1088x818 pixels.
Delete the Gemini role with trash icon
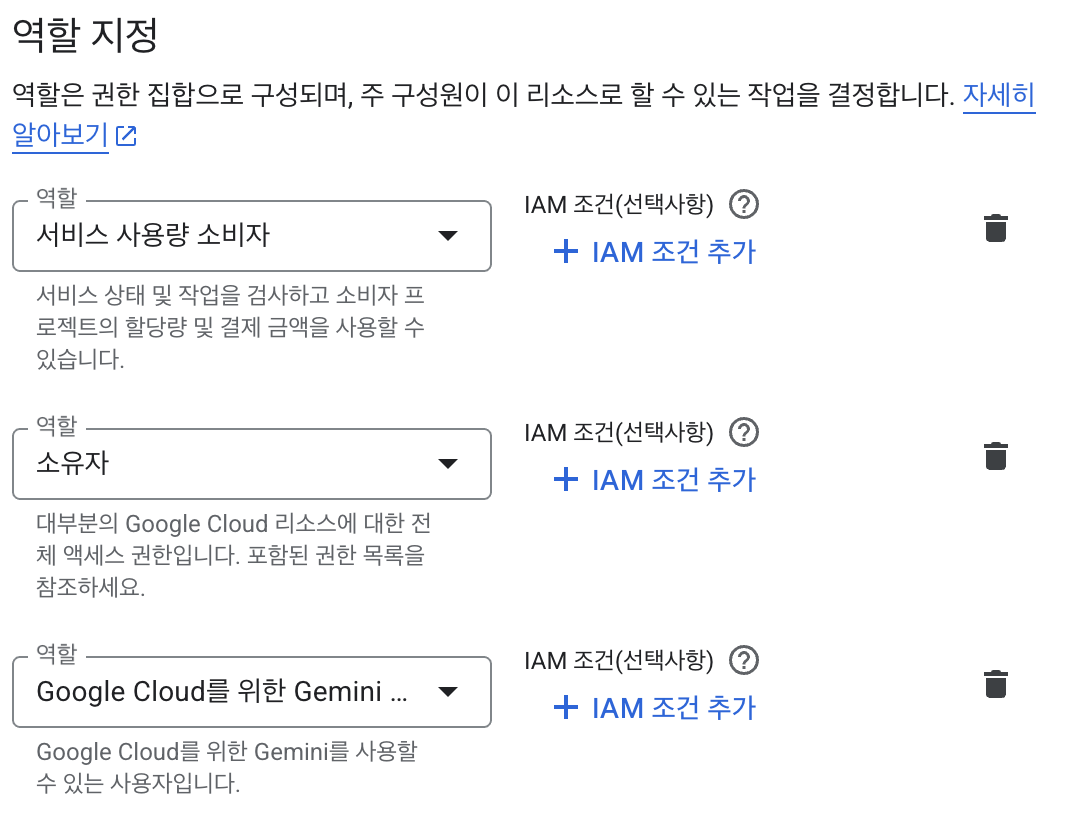[x=995, y=683]
